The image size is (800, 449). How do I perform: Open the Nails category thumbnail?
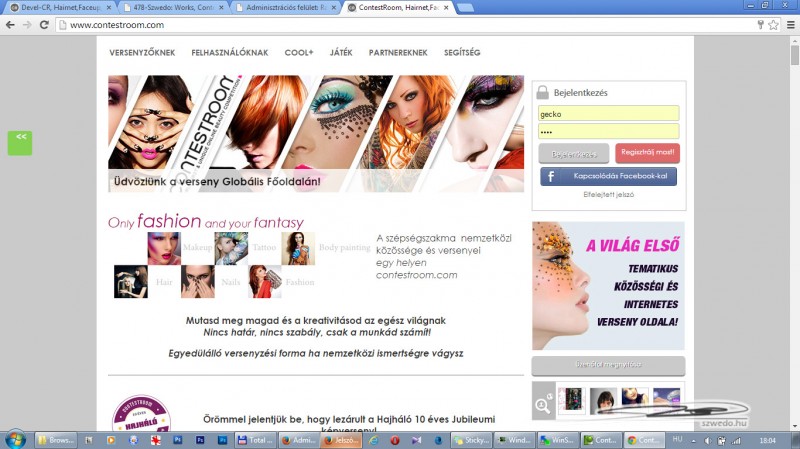pyautogui.click(x=197, y=282)
